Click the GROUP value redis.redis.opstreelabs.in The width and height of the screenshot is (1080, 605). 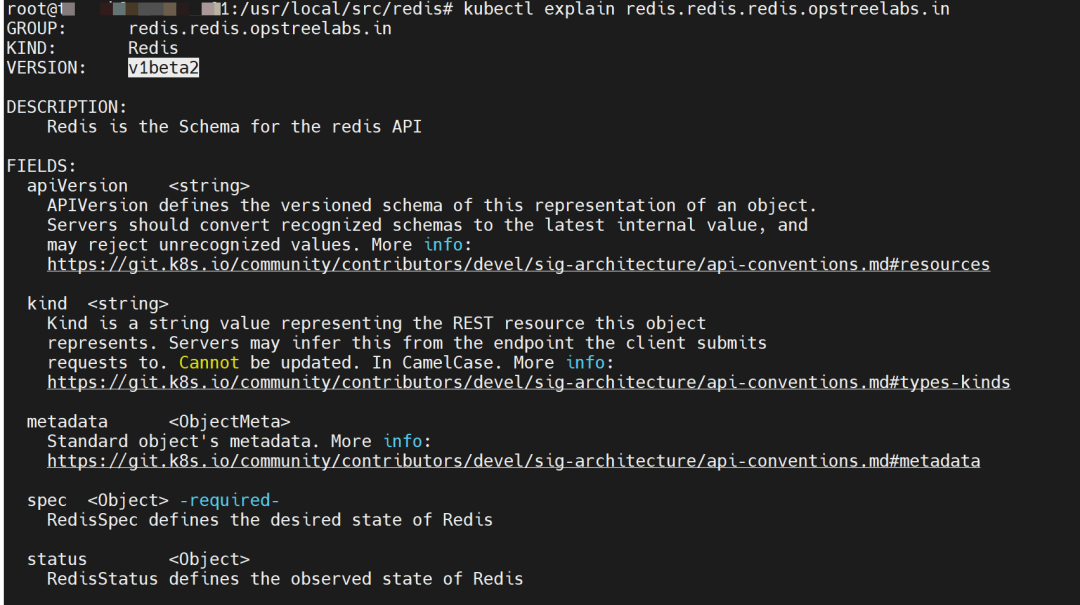tap(260, 28)
